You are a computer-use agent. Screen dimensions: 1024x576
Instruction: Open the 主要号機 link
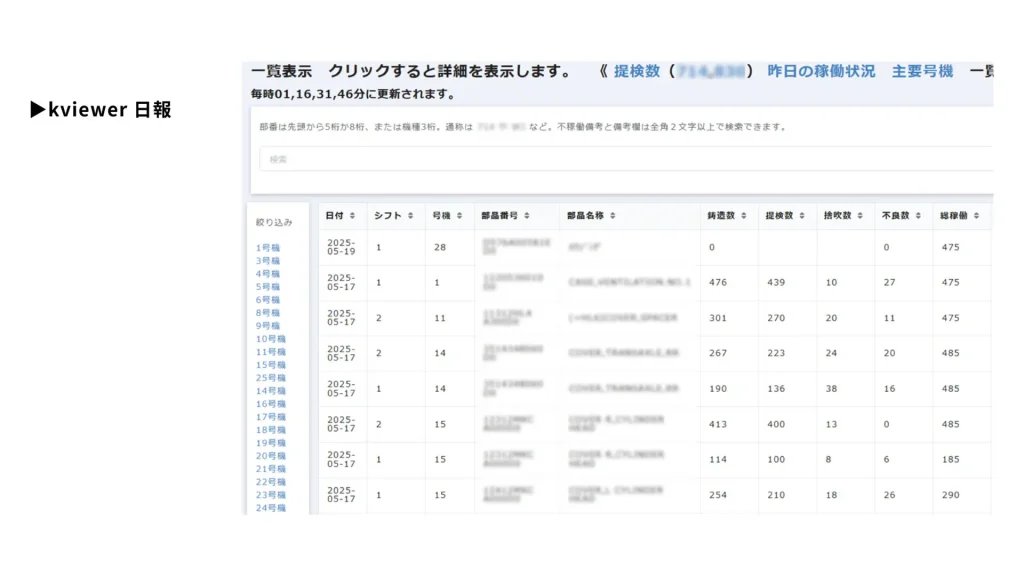922,72
